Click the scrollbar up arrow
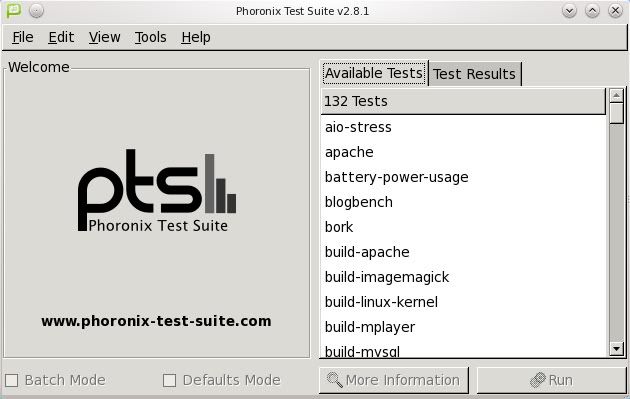 616,96
